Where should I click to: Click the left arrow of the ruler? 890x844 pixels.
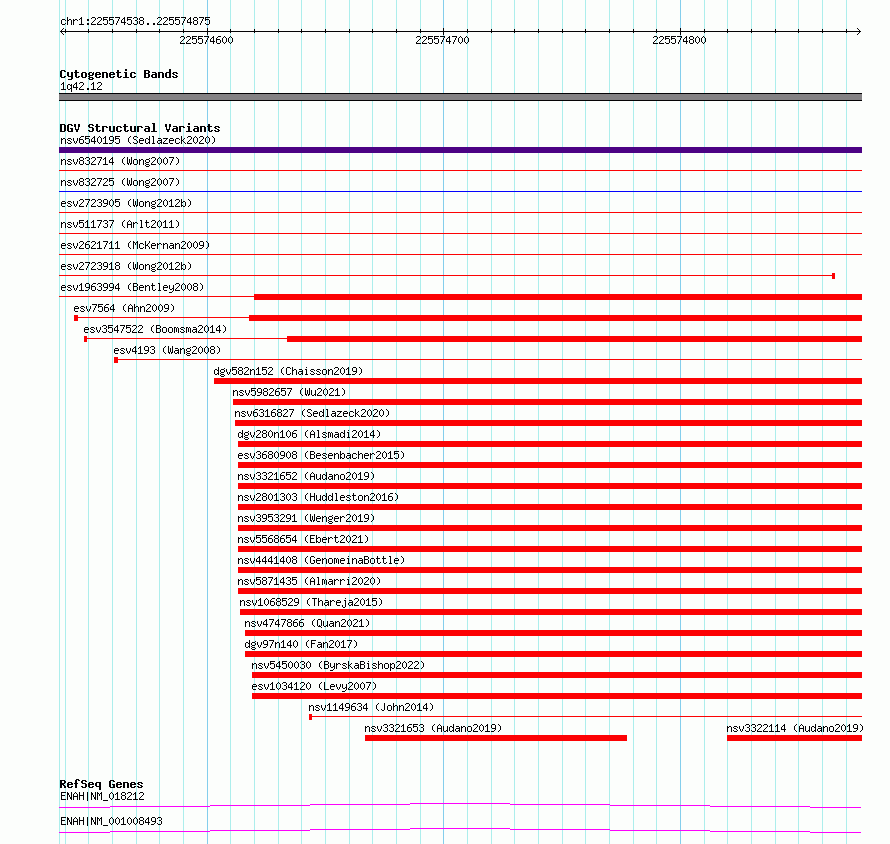coord(62,32)
